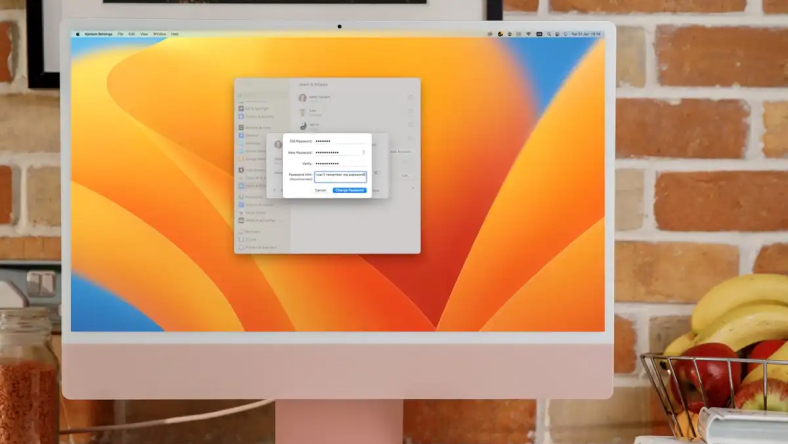Open the Edit menu
This screenshot has width=788, height=444.
(x=132, y=34)
